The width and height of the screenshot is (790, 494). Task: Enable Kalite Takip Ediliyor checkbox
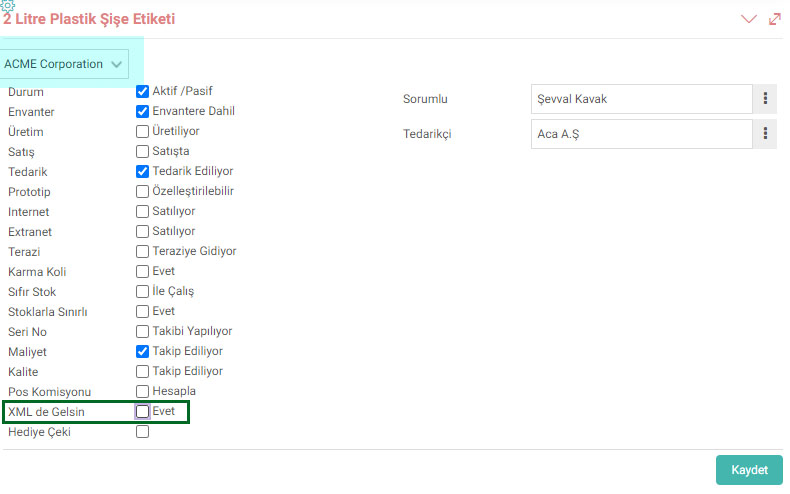[143, 372]
